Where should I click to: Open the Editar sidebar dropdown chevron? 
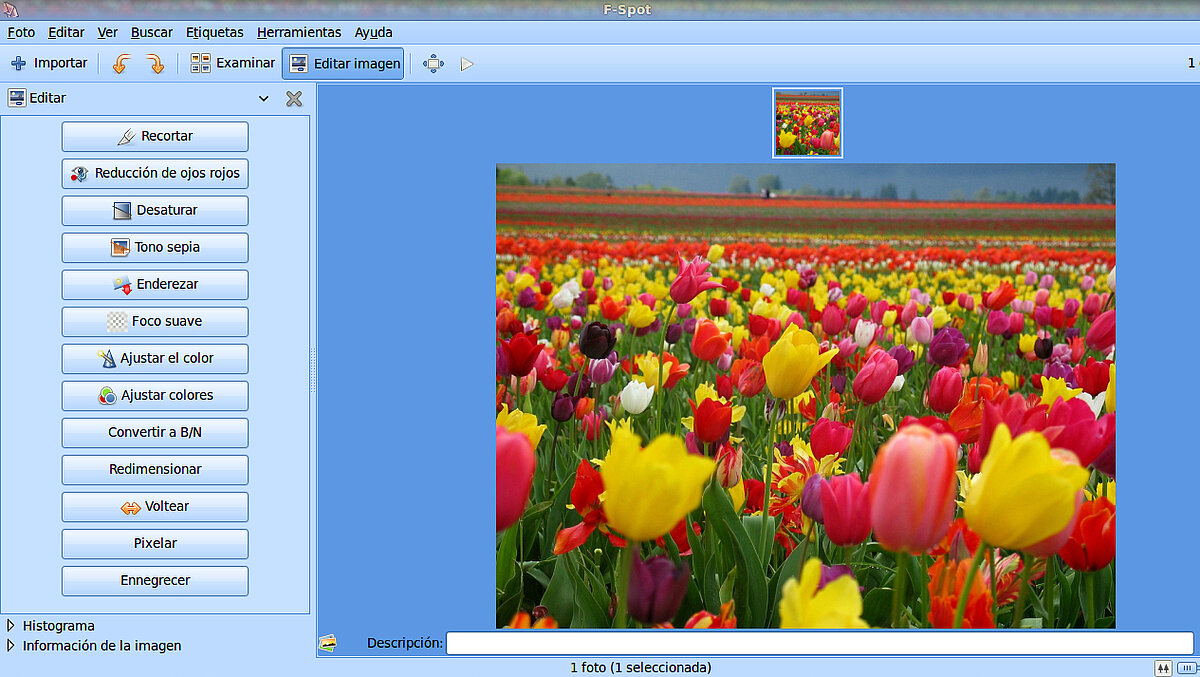[264, 99]
